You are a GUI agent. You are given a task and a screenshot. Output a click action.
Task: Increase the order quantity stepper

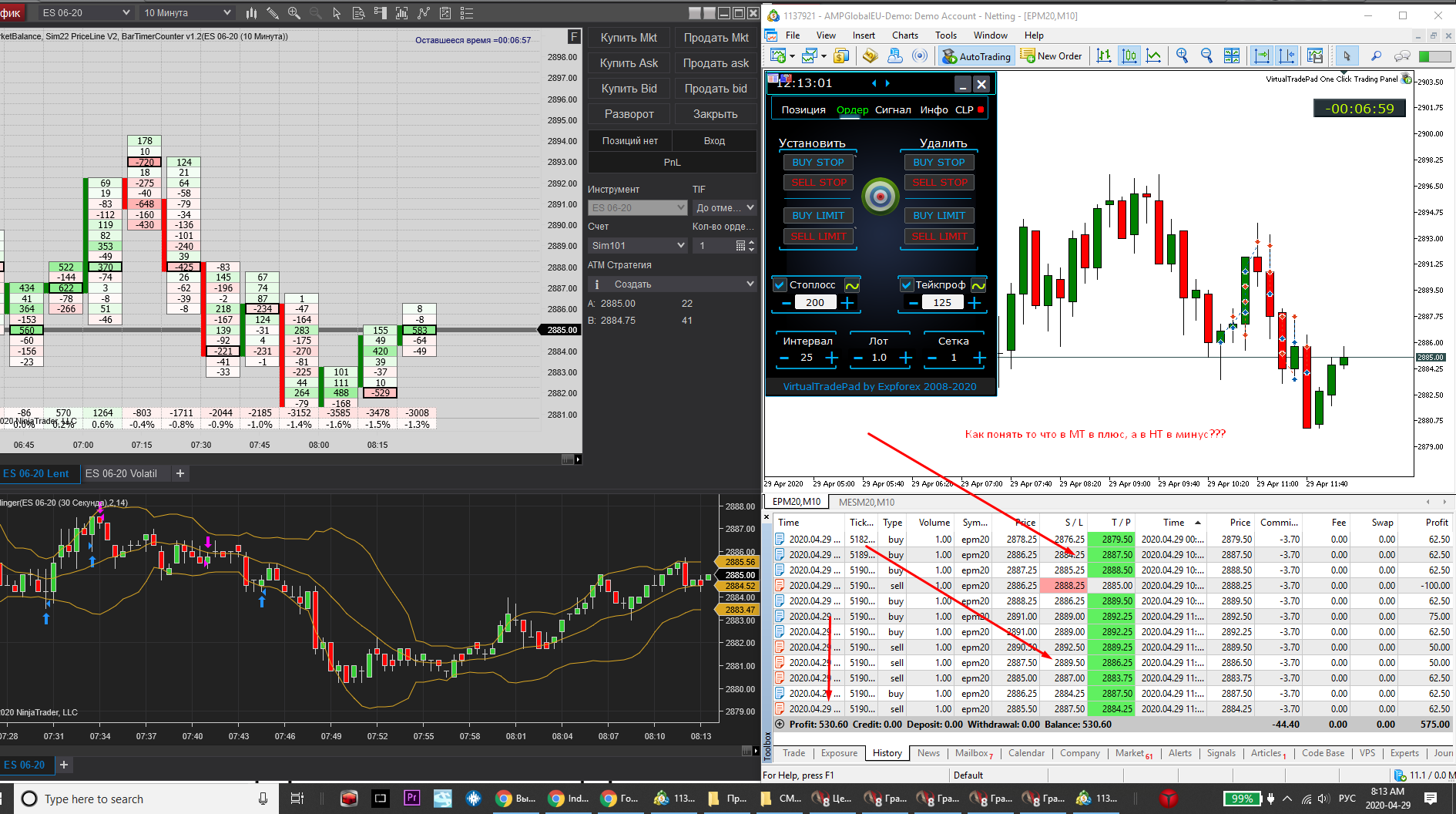pos(752,242)
